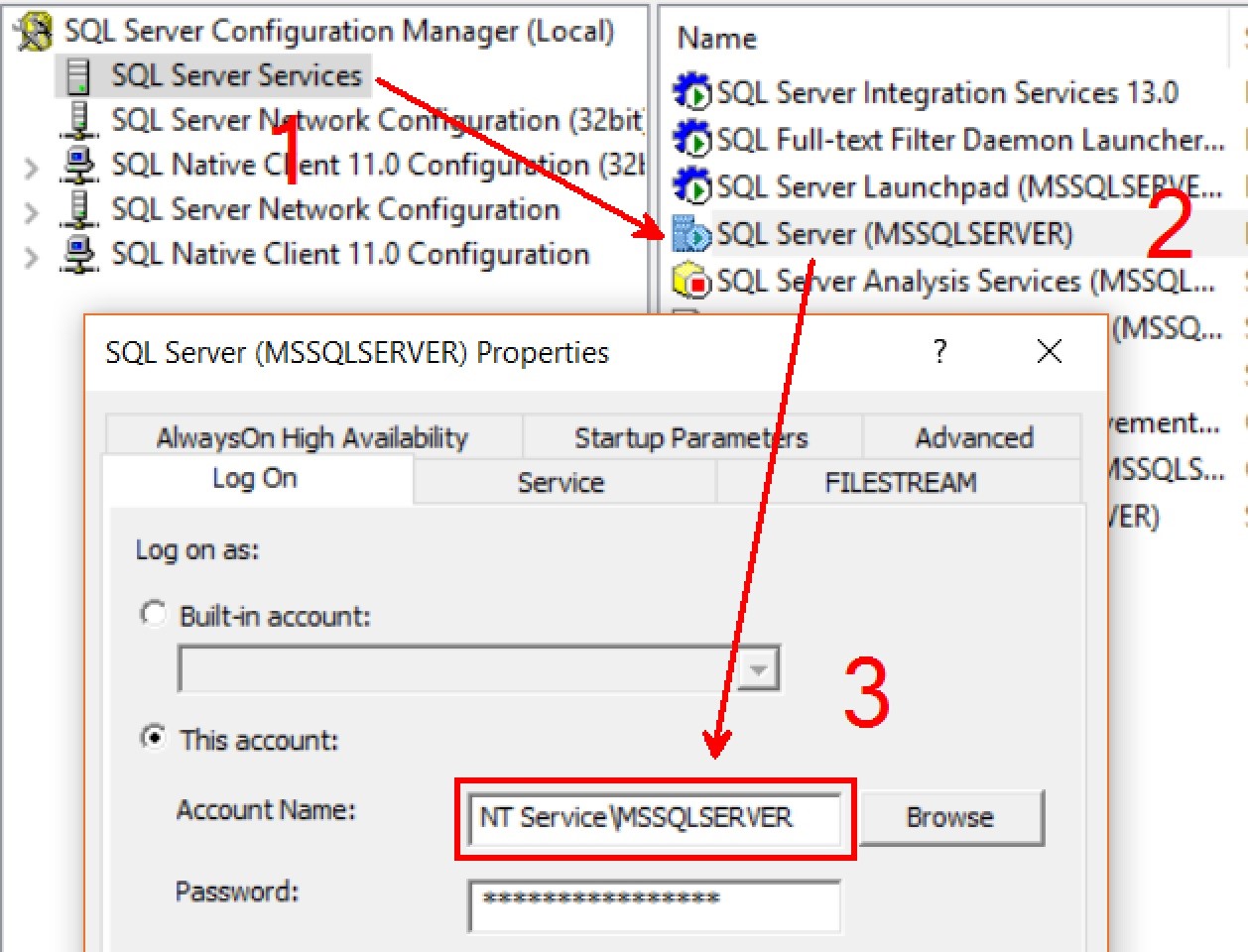
Task: Switch to the Startup Parameters tab
Action: point(691,436)
